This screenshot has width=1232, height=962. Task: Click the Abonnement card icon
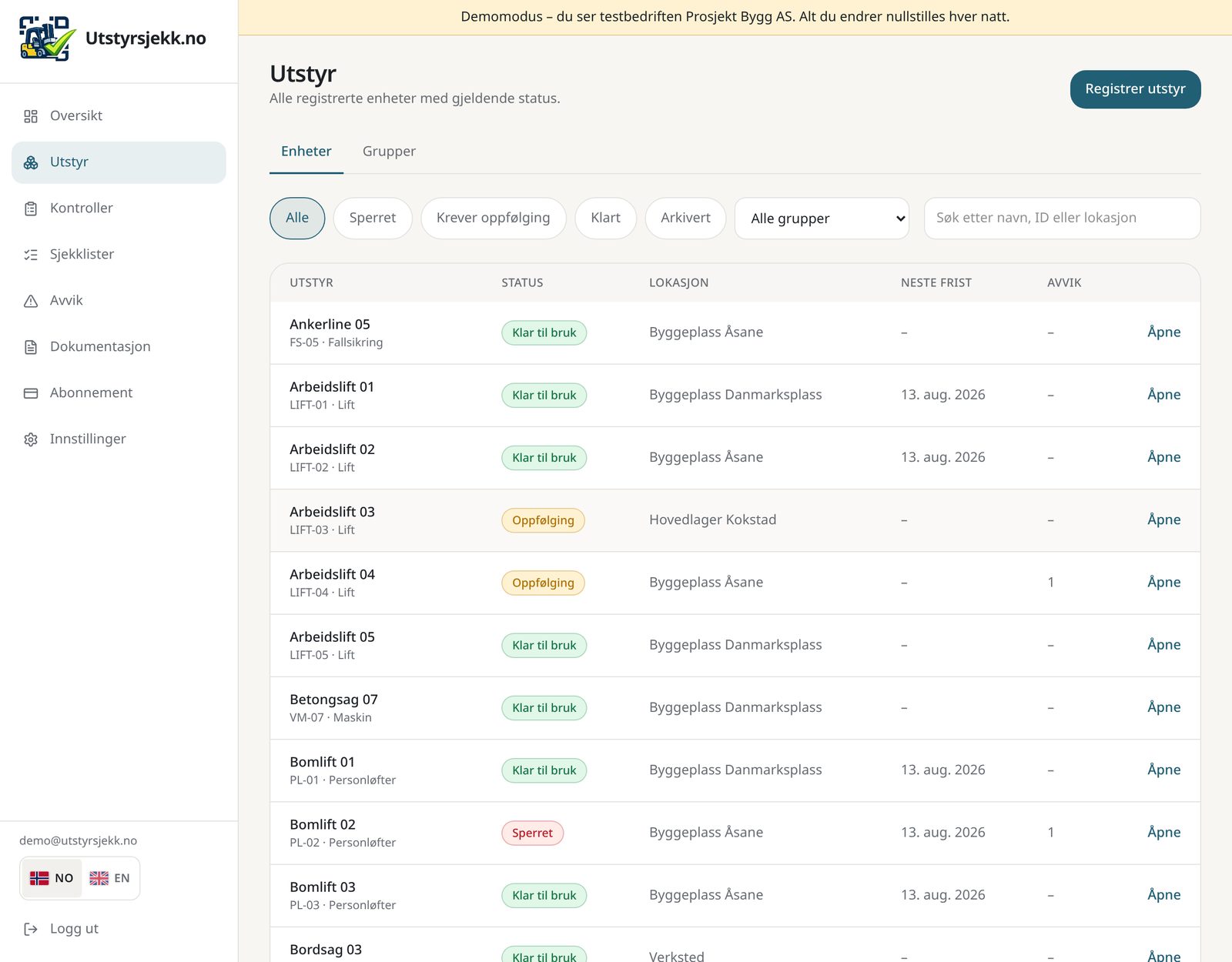click(31, 393)
